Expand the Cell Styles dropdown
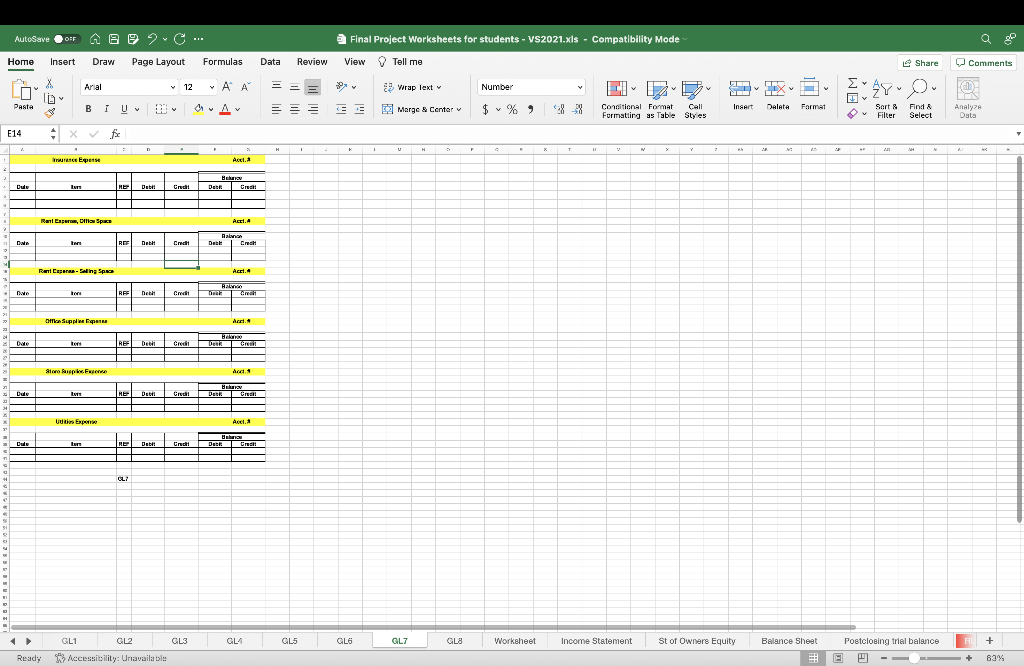The height and width of the screenshot is (666, 1024). click(708, 88)
